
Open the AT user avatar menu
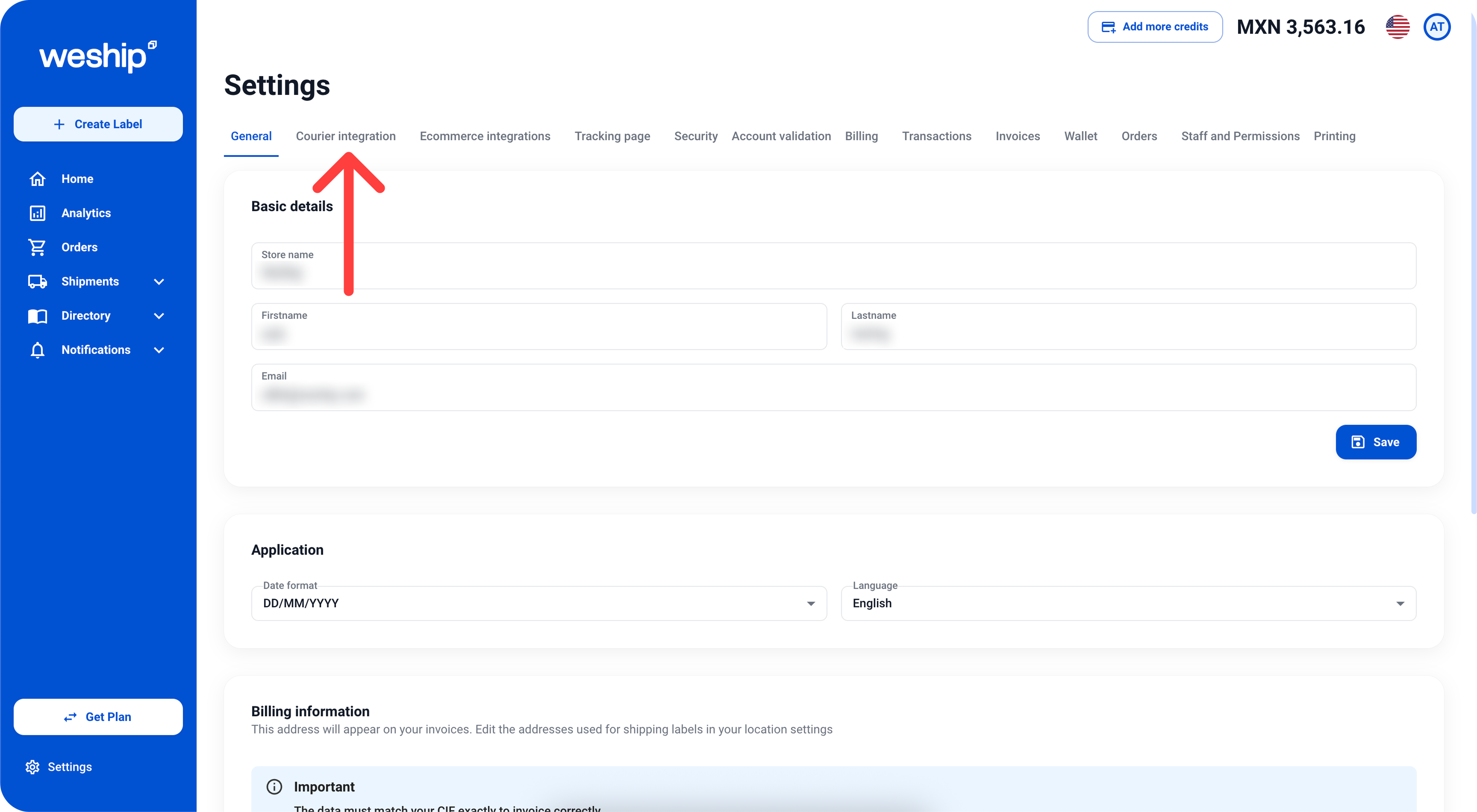[1436, 27]
